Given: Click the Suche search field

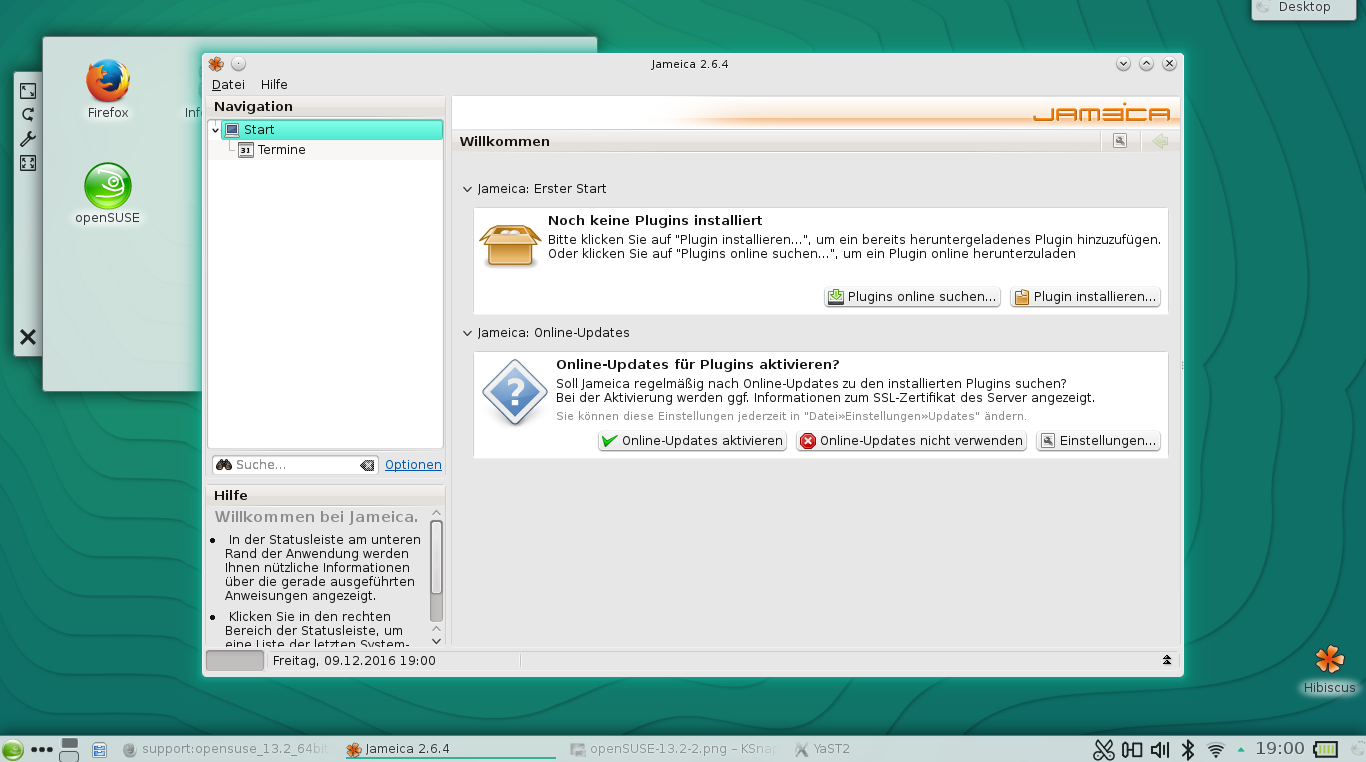Looking at the screenshot, I should (x=295, y=465).
